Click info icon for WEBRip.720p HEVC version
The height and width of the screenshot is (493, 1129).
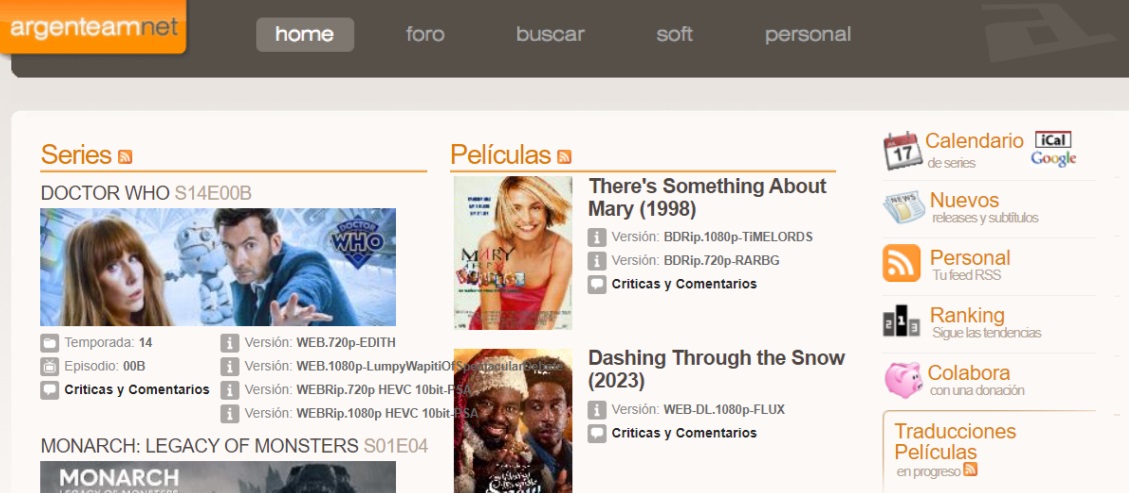230,390
